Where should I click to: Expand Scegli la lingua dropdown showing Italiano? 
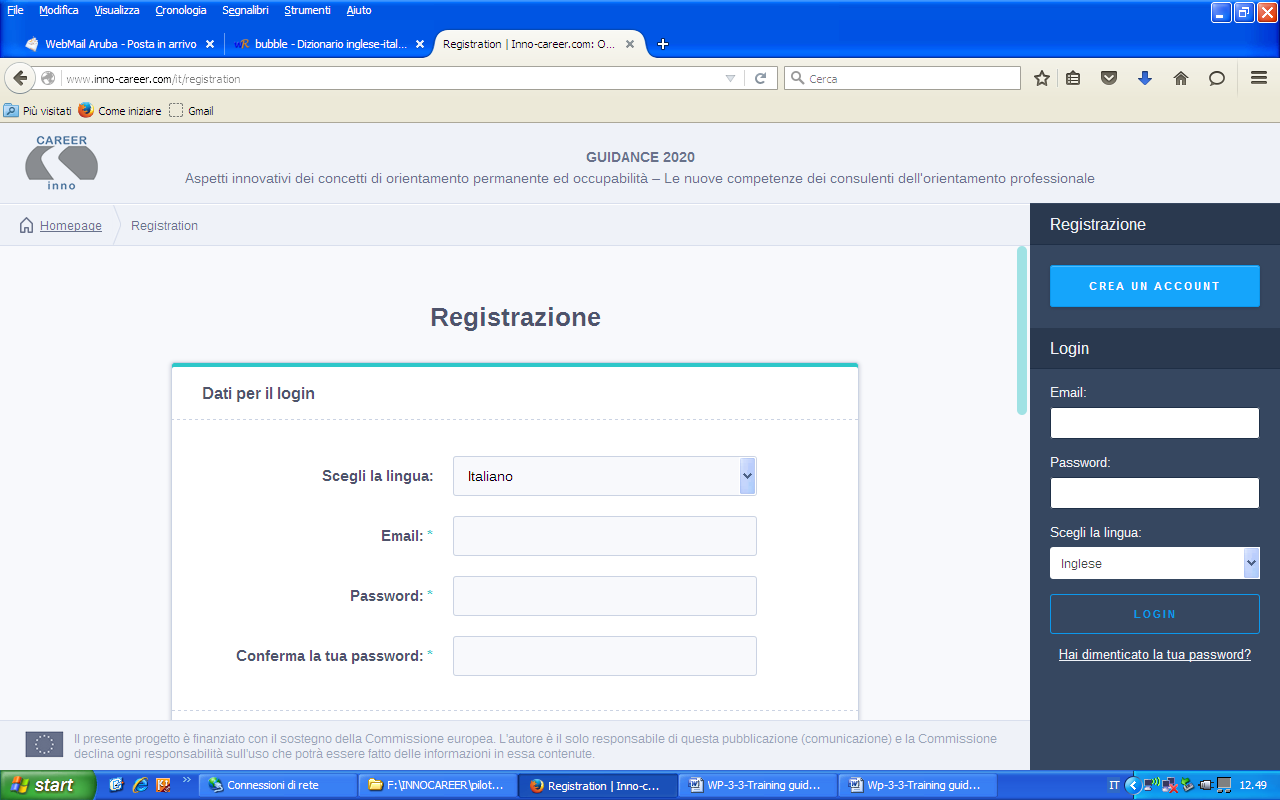[x=605, y=476]
